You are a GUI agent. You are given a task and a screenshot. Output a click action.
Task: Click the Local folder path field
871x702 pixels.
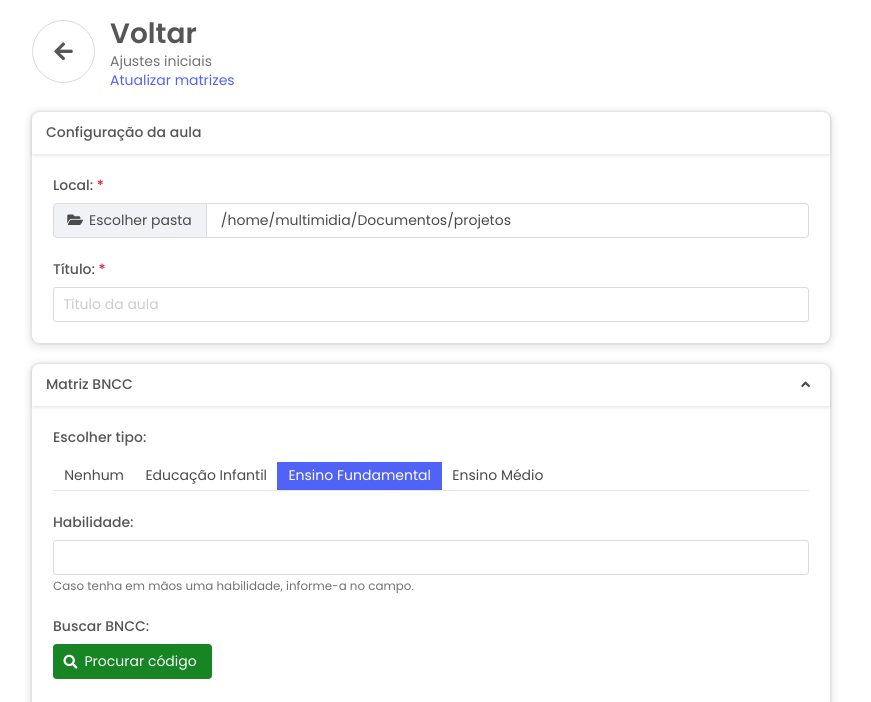pos(507,220)
